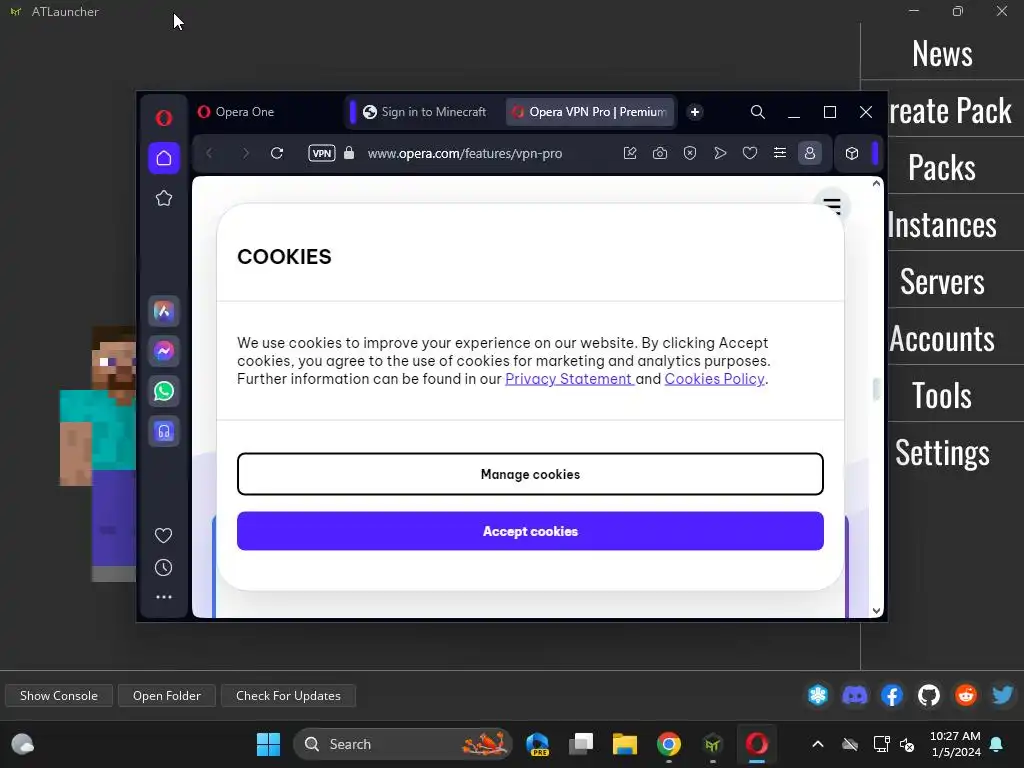The height and width of the screenshot is (768, 1024).
Task: Click the edit page icon in the address bar
Action: click(630, 153)
